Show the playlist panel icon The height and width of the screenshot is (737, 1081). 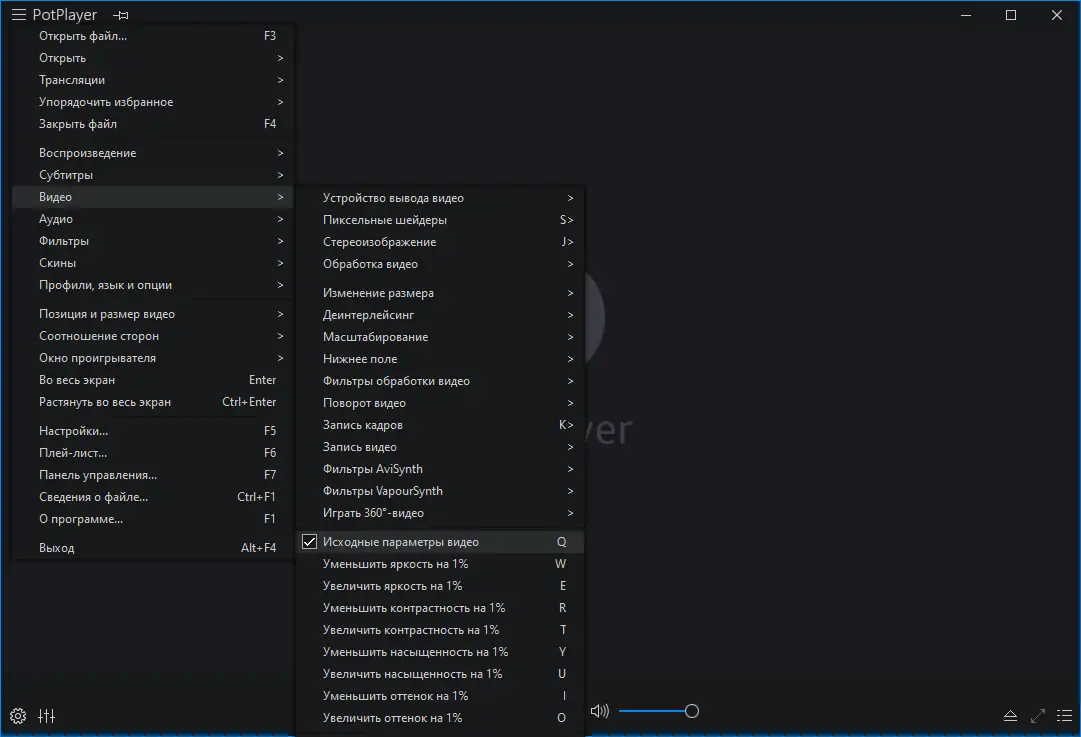click(x=1064, y=716)
